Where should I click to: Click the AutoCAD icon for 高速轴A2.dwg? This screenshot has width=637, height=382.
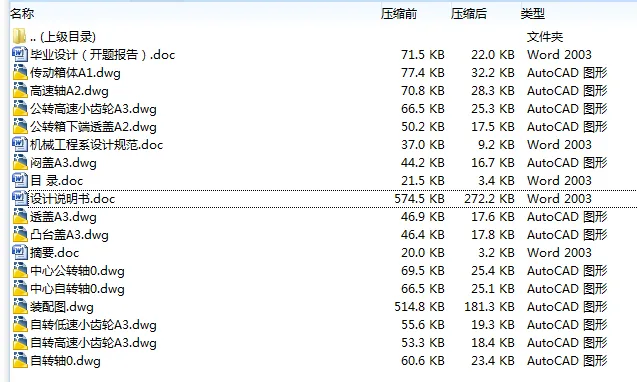pos(20,90)
